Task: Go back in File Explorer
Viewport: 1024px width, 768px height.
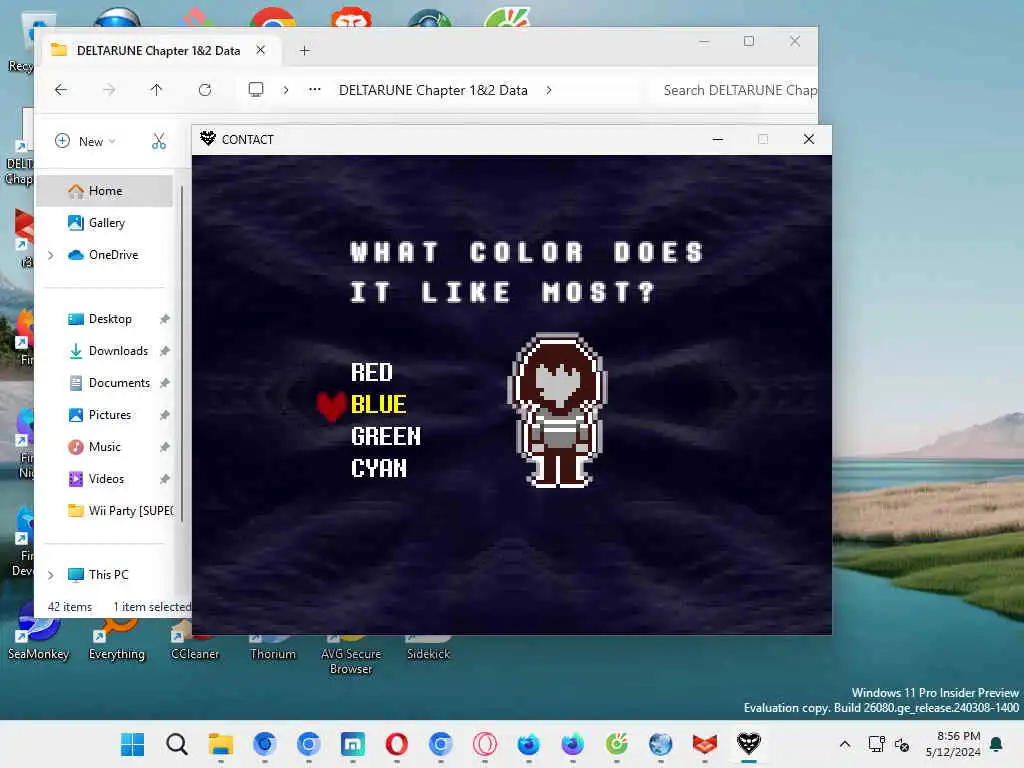Action: [x=61, y=90]
